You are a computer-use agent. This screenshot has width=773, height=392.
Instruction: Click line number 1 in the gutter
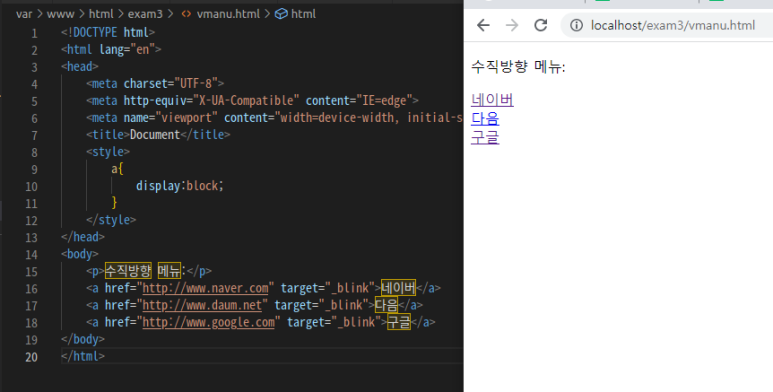tap(34, 34)
